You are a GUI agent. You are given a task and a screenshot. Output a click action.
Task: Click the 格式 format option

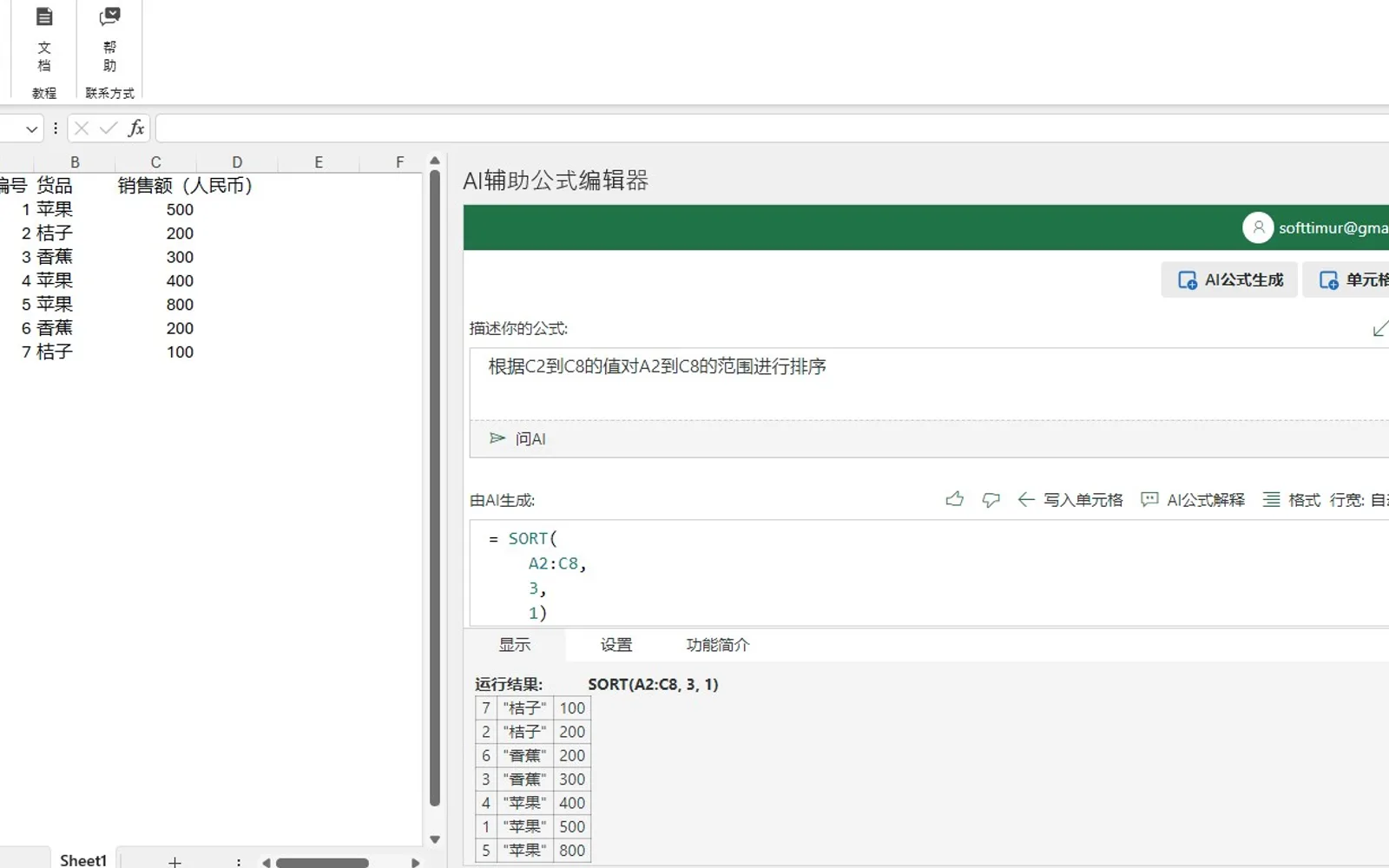[1292, 500]
